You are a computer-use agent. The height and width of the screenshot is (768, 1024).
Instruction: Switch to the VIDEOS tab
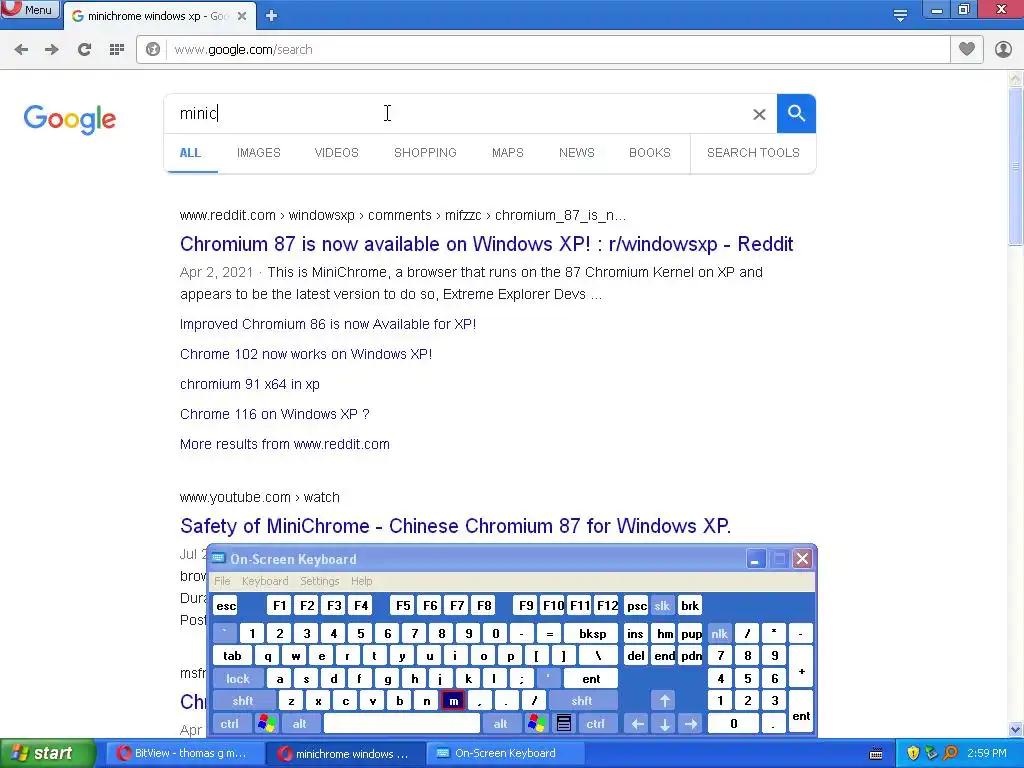click(336, 153)
